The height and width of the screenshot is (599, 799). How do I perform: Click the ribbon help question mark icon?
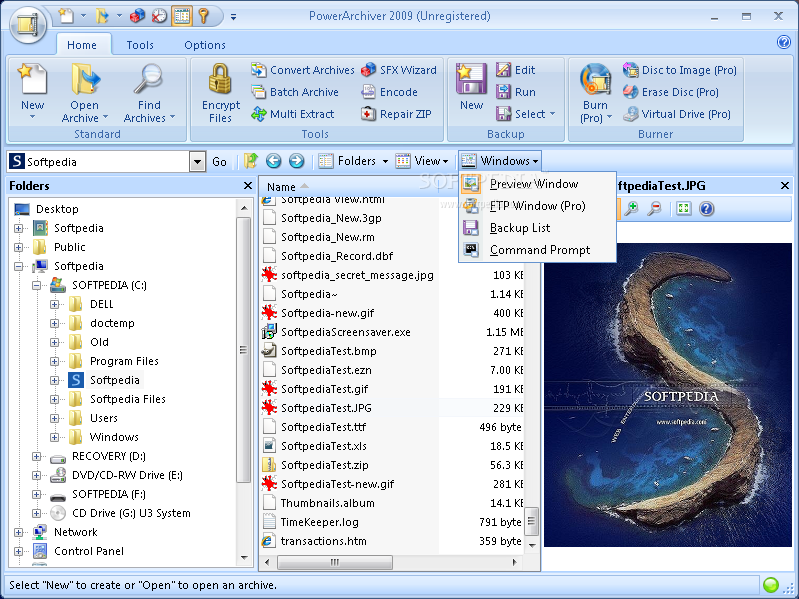pos(784,42)
